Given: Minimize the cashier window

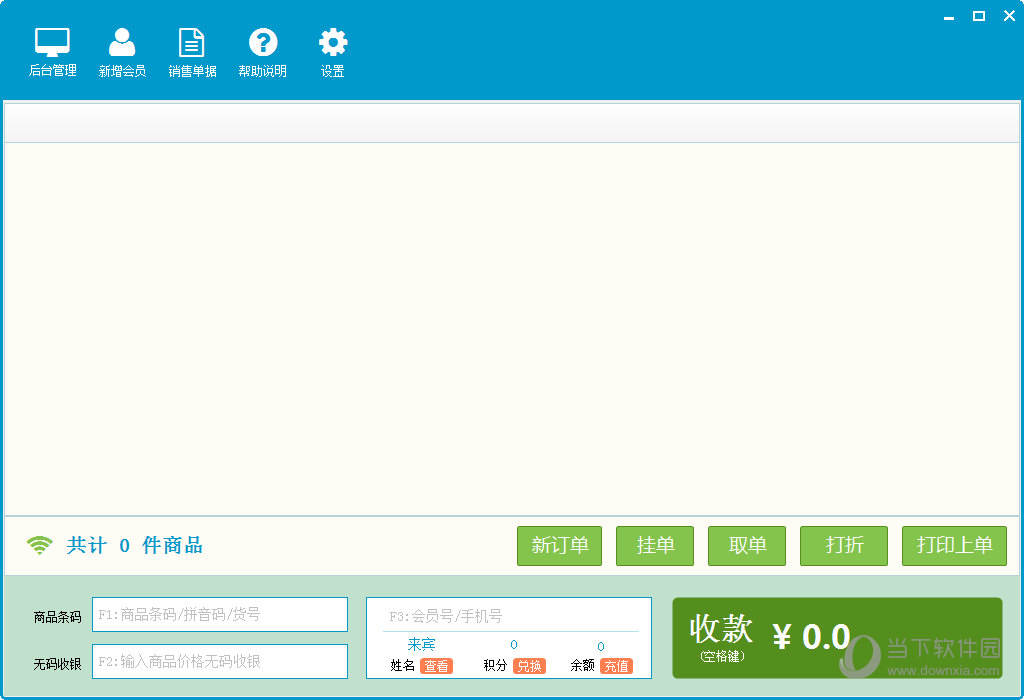Looking at the screenshot, I should coord(949,16).
